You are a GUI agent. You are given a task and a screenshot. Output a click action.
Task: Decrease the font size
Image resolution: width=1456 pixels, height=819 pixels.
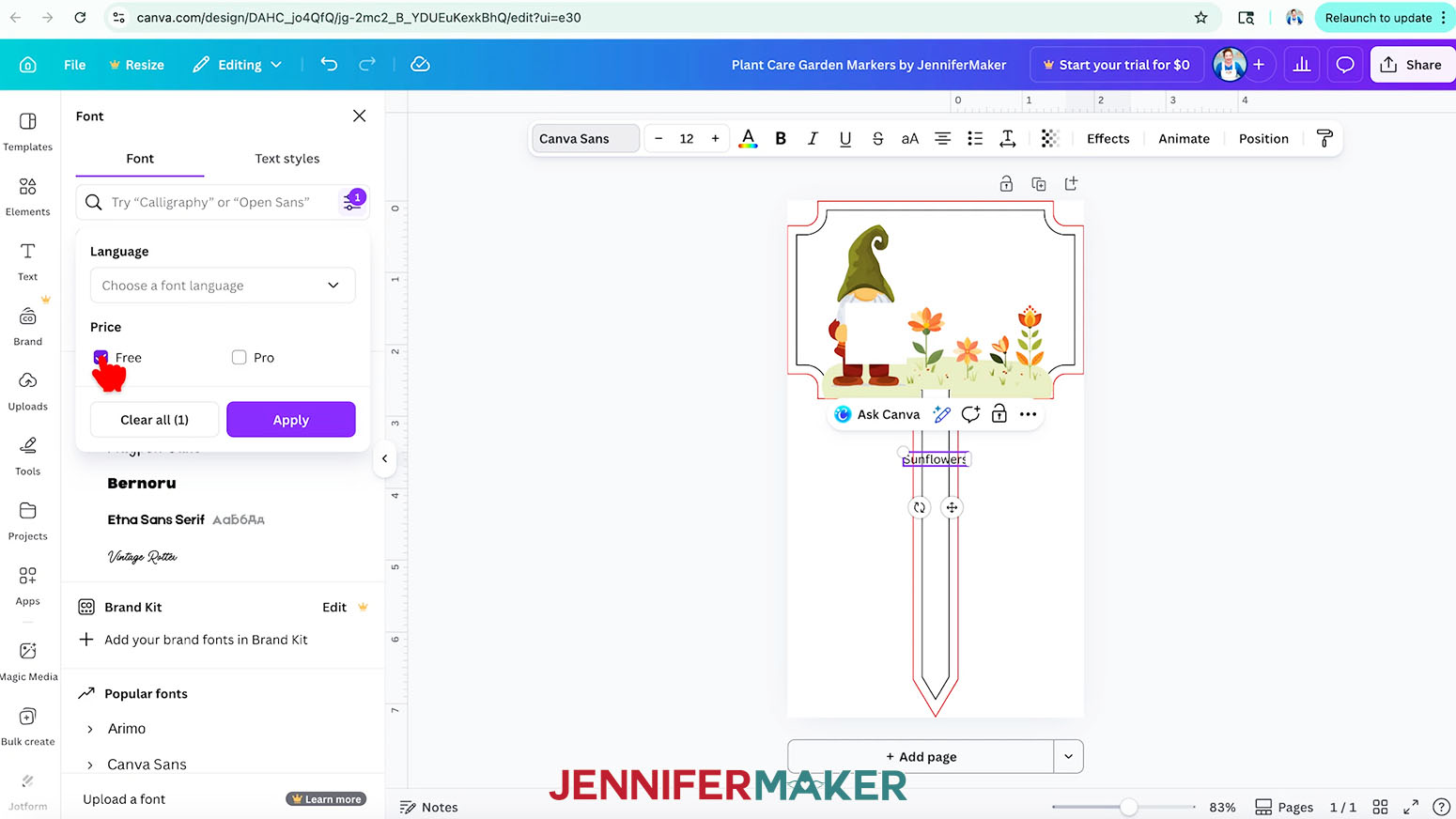(x=658, y=138)
